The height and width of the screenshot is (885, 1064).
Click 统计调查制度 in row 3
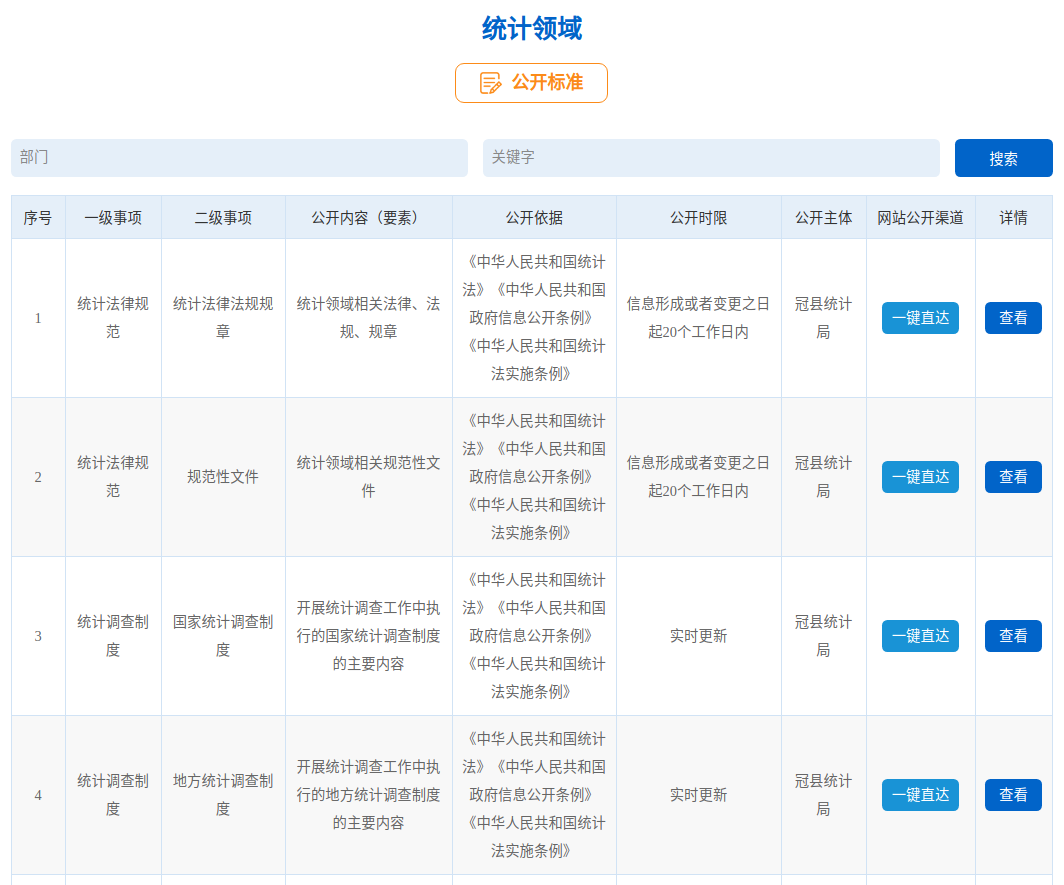113,636
